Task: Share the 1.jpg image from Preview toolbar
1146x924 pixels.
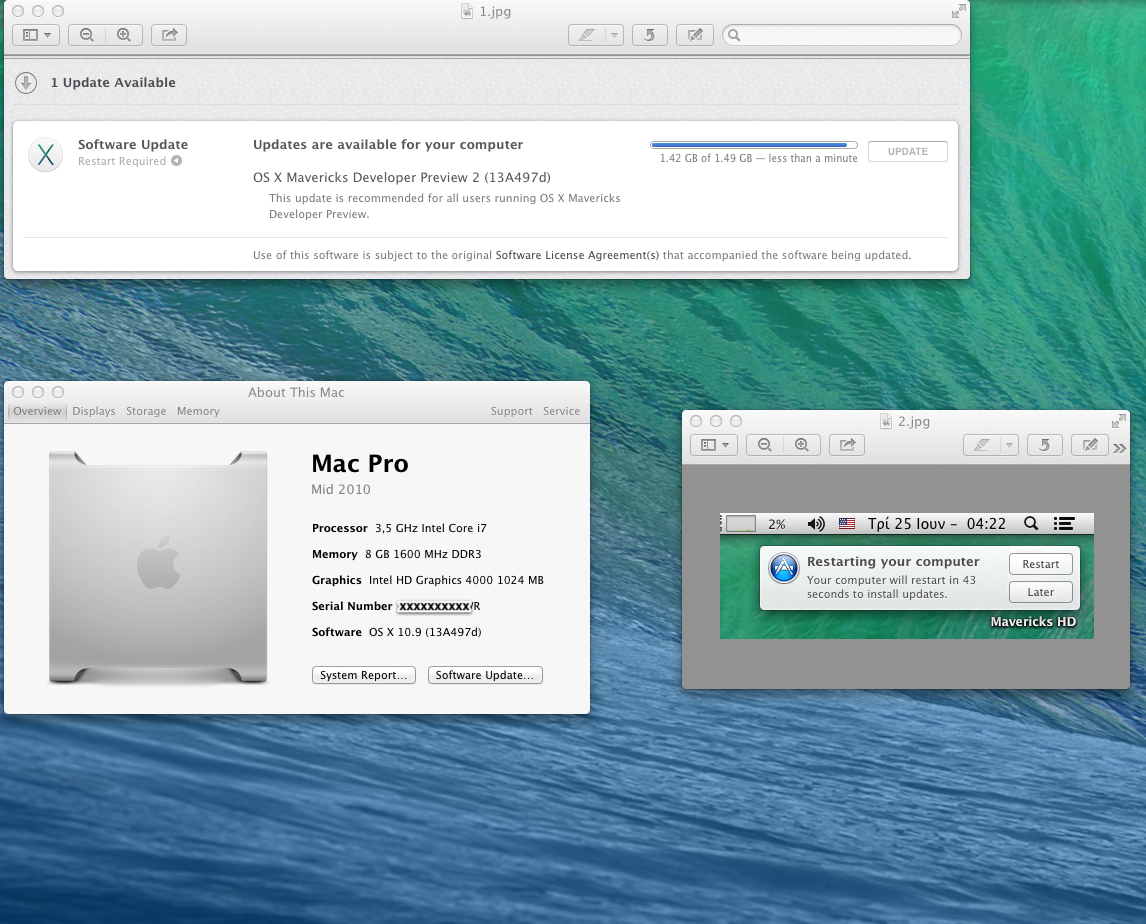Action: pyautogui.click(x=169, y=35)
